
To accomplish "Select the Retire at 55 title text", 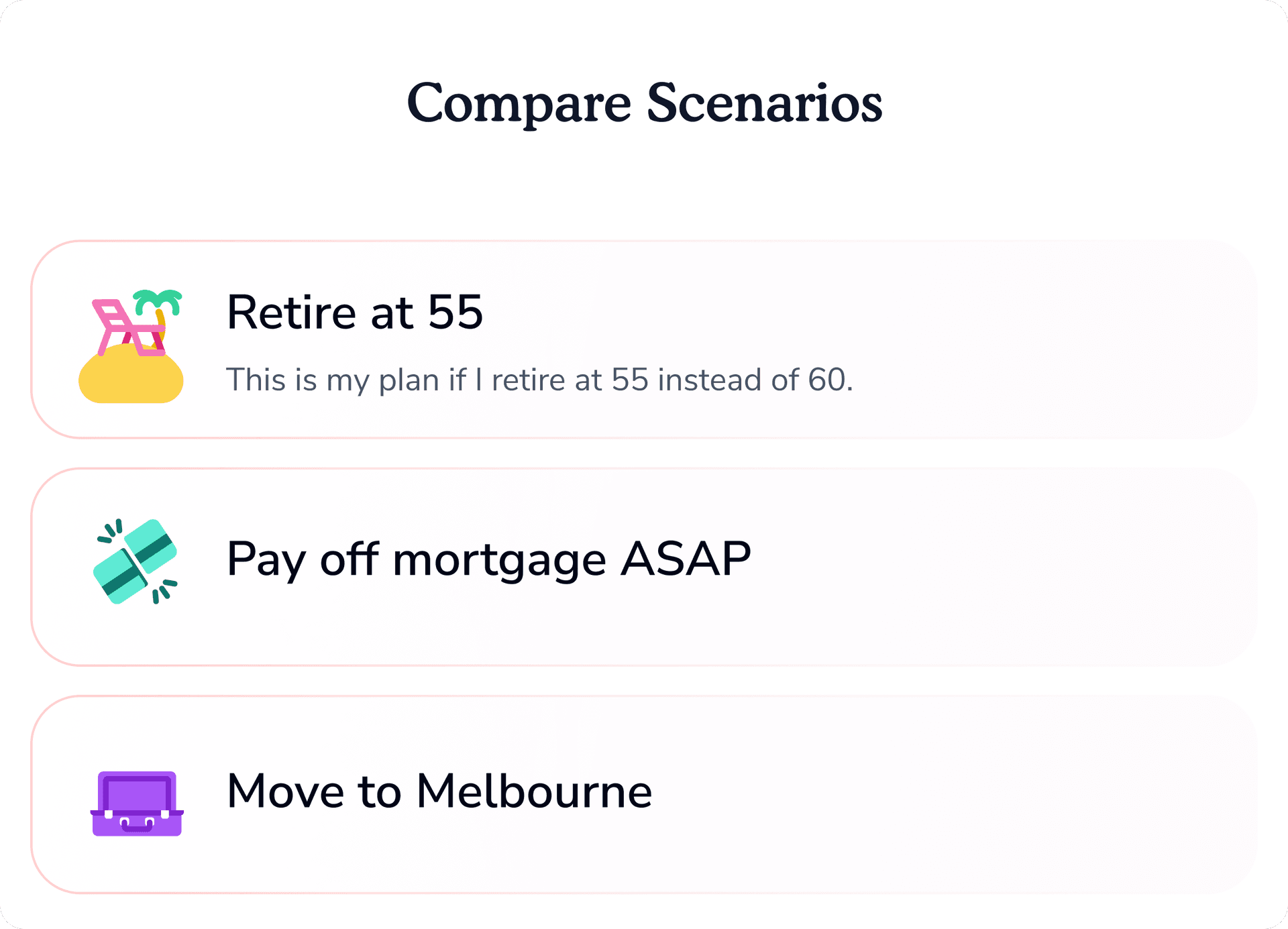I will coord(354,313).
